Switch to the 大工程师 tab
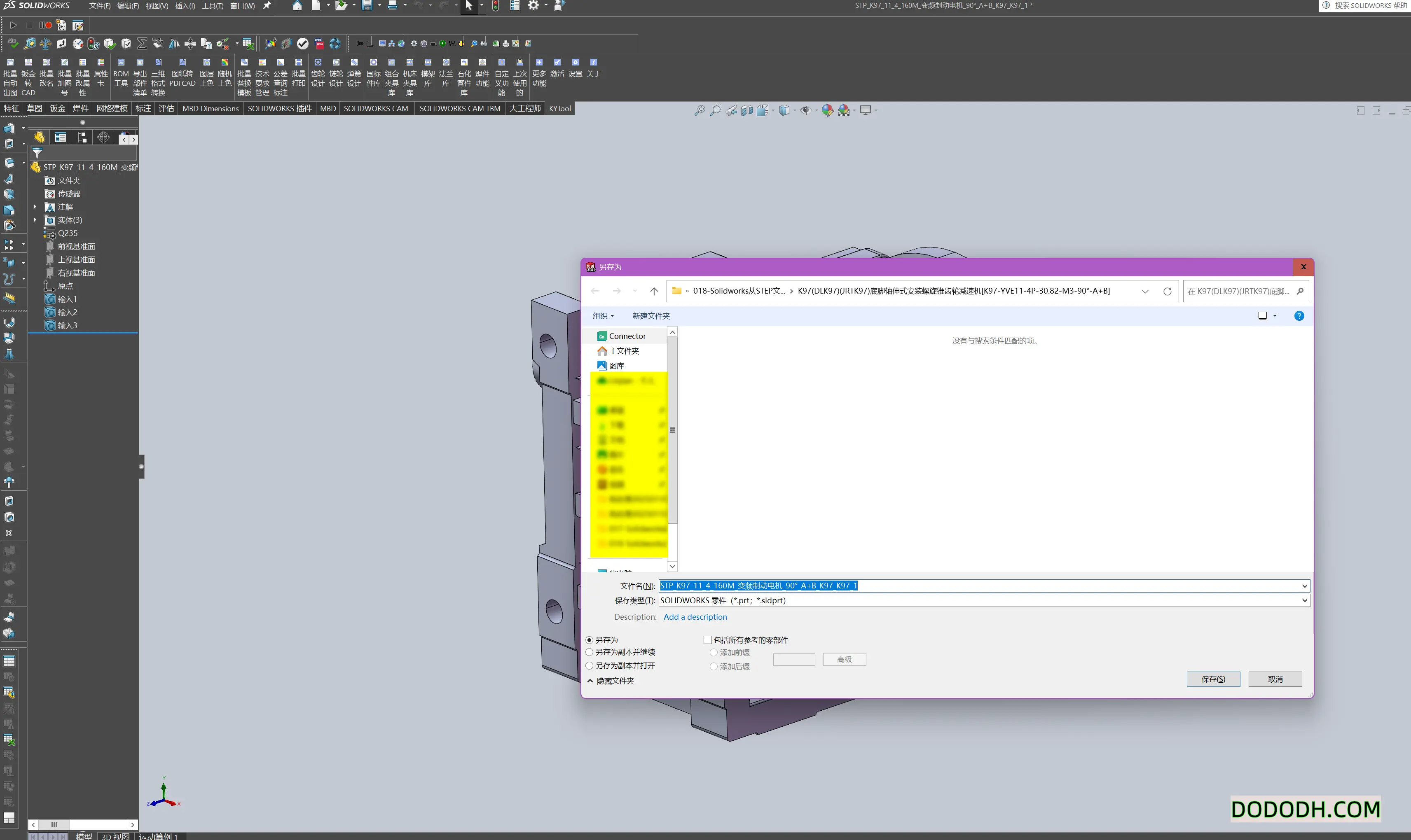Viewport: 1411px width, 840px height. (x=524, y=108)
